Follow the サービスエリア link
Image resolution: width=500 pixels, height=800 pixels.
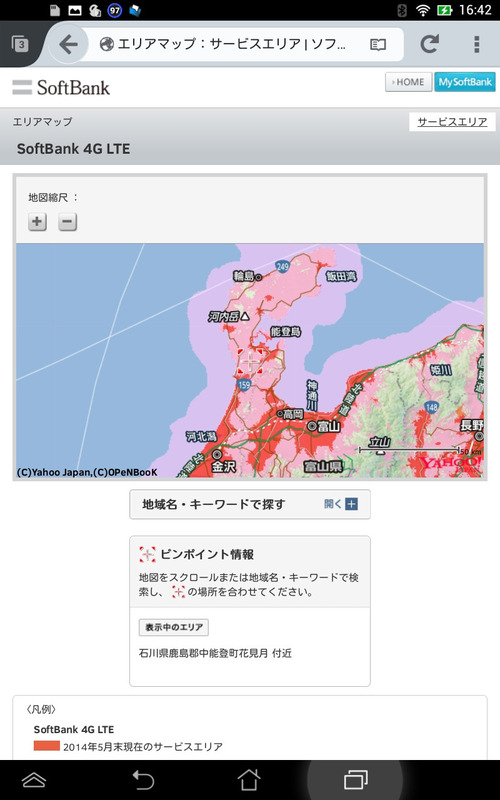pyautogui.click(x=452, y=122)
